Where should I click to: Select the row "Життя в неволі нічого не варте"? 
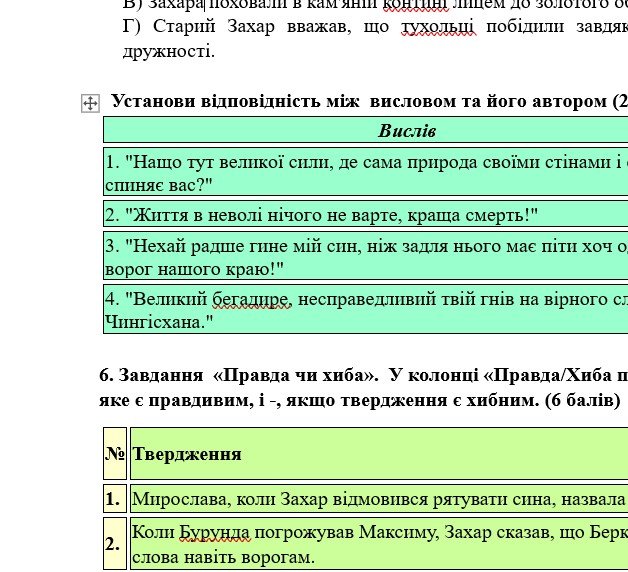pyautogui.click(x=322, y=215)
